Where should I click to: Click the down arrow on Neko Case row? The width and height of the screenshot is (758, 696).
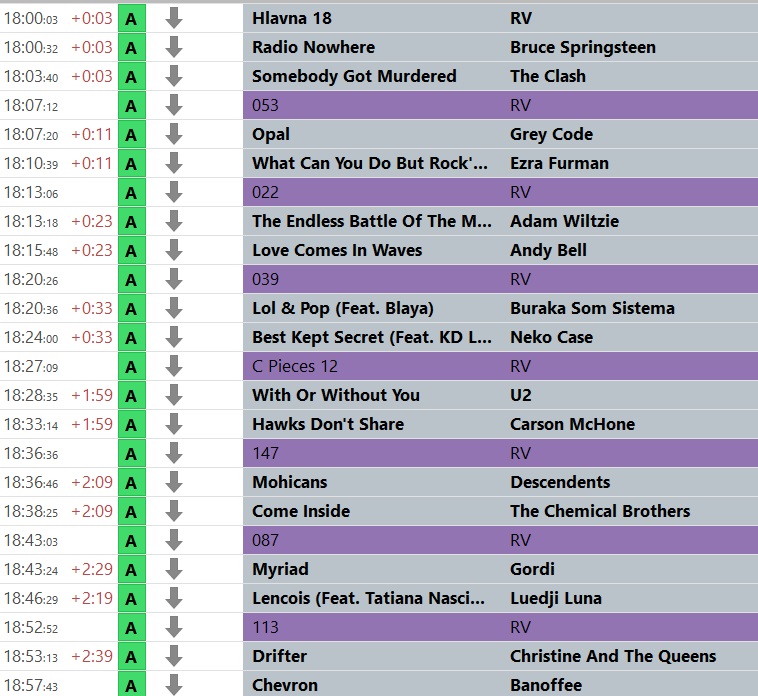[x=174, y=337]
